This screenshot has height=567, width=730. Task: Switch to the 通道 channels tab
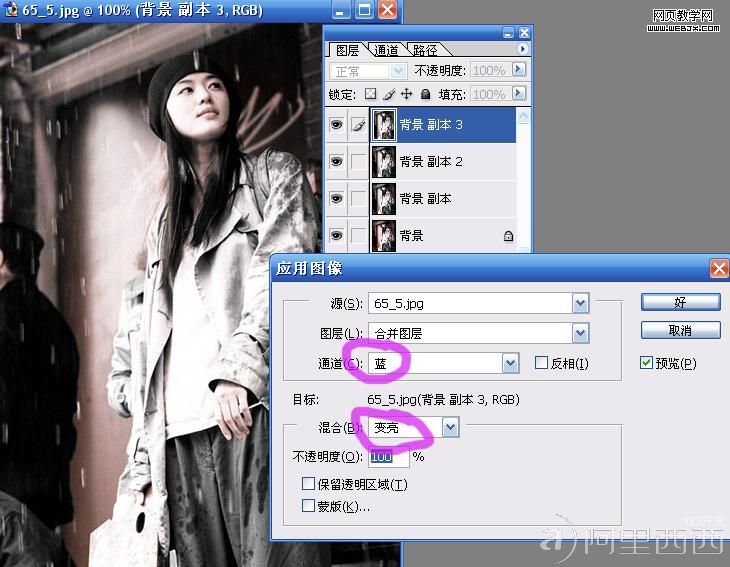coord(386,50)
